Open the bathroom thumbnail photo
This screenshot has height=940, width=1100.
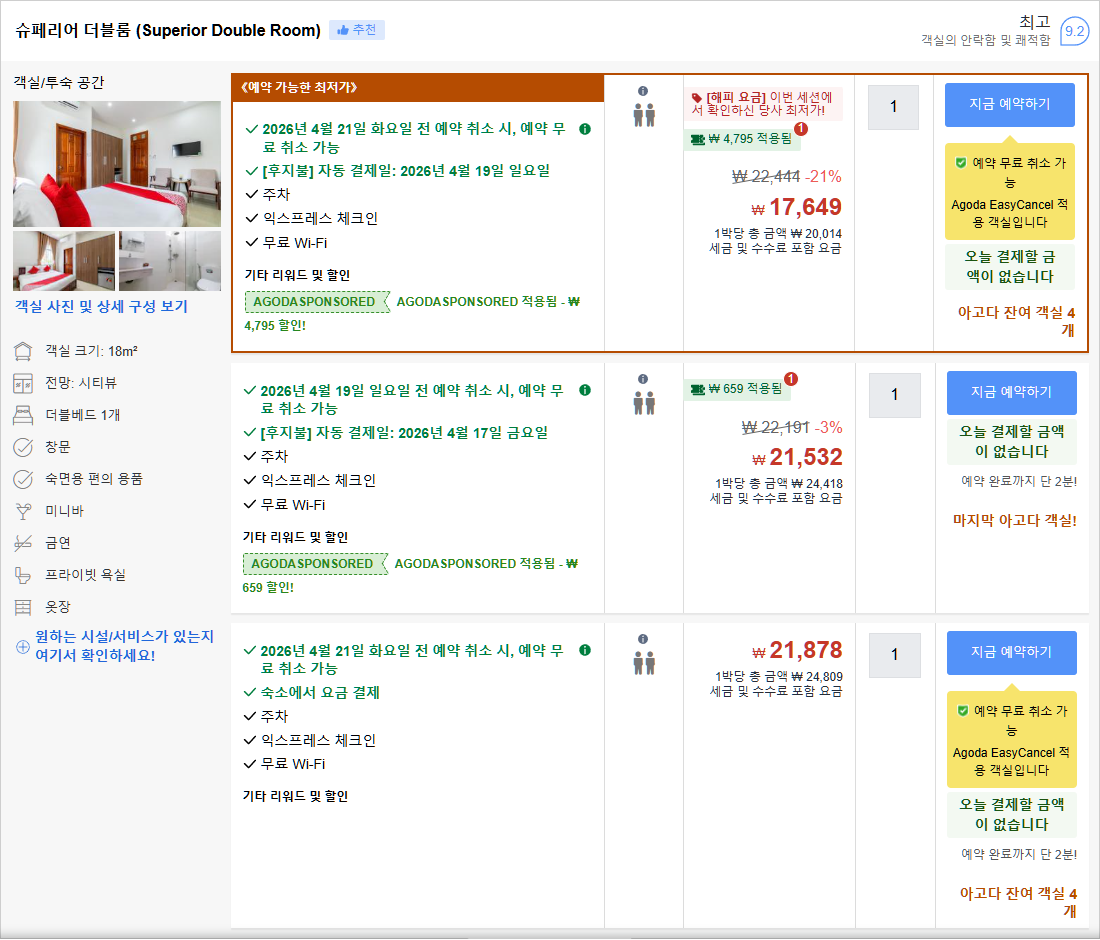click(x=170, y=261)
